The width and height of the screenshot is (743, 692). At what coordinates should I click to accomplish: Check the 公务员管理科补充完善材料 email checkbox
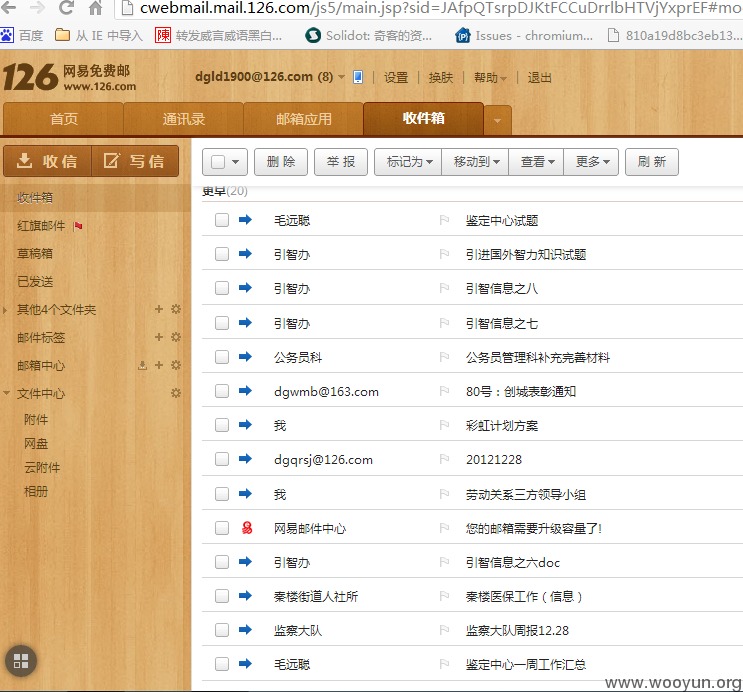coord(222,357)
